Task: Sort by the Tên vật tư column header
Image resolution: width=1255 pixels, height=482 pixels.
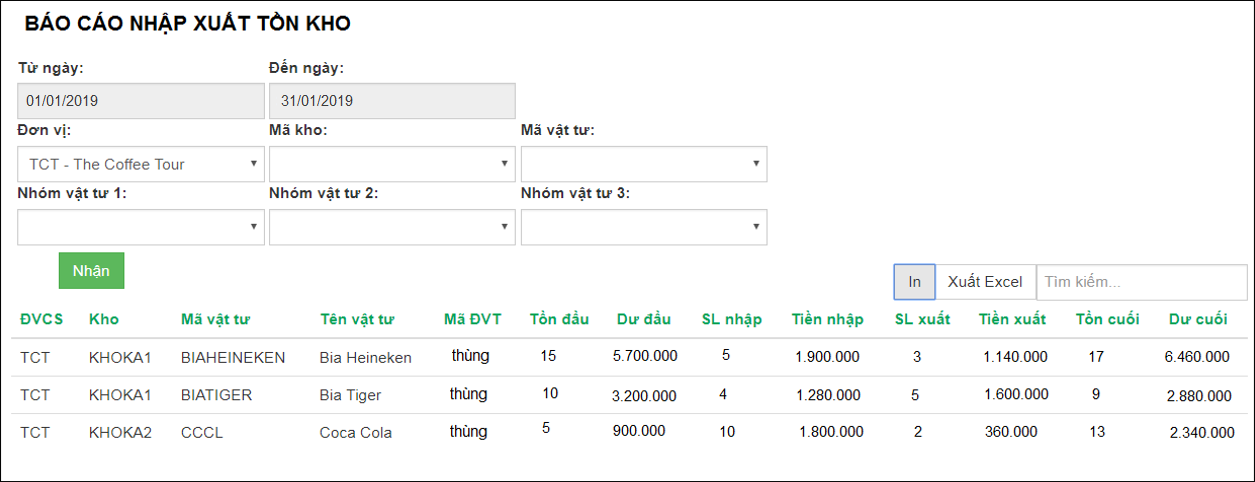Action: point(357,320)
